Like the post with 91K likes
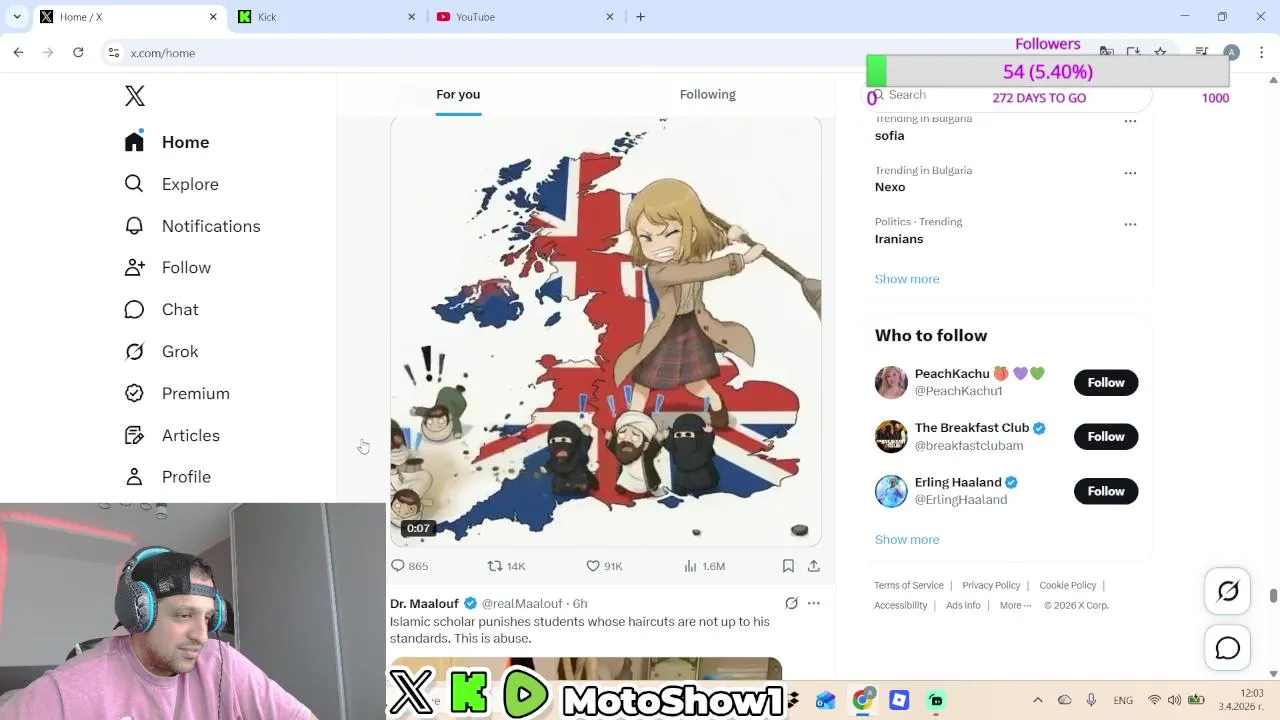 tap(604, 566)
